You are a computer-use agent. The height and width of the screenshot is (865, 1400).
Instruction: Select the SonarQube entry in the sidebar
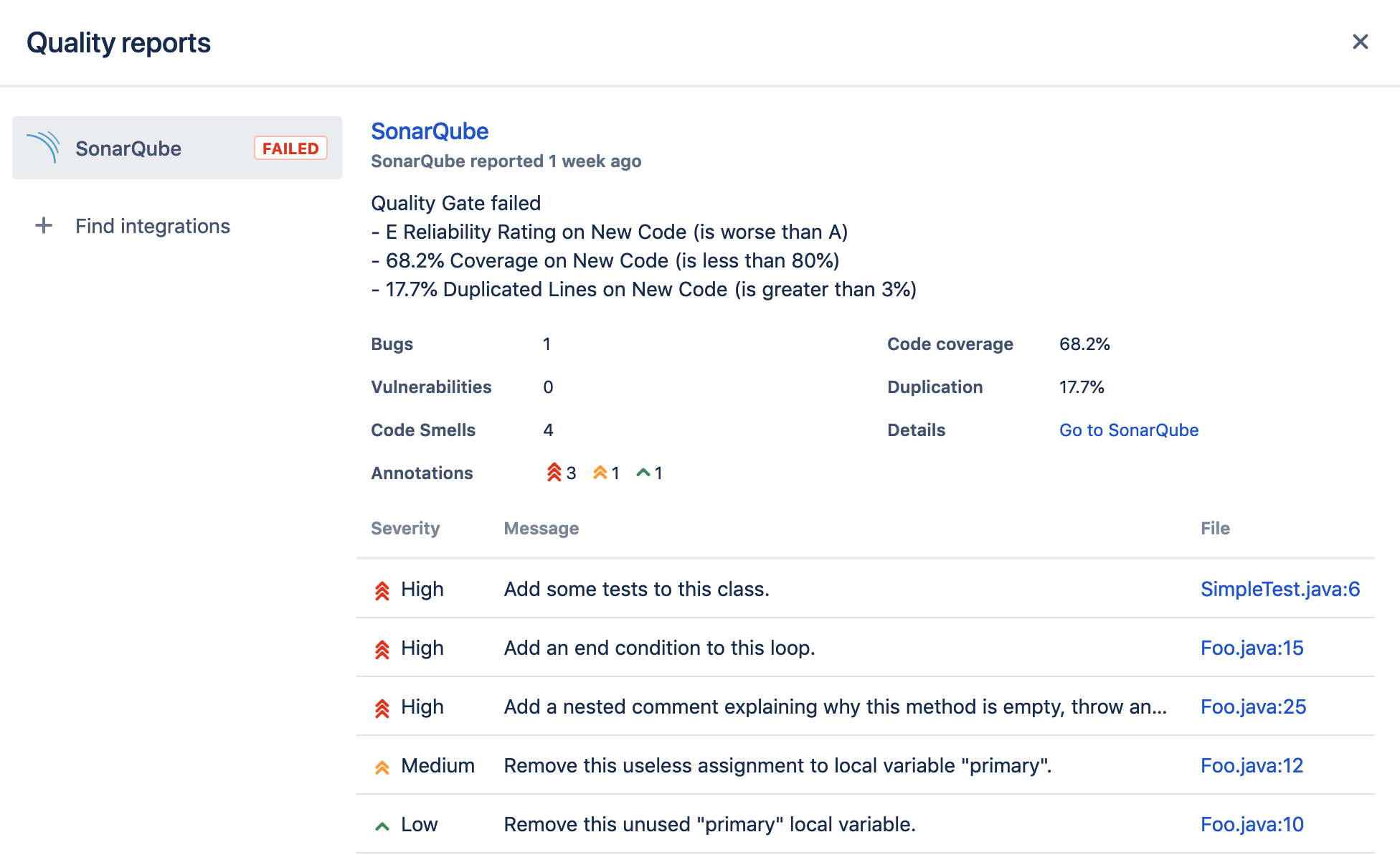click(x=128, y=148)
